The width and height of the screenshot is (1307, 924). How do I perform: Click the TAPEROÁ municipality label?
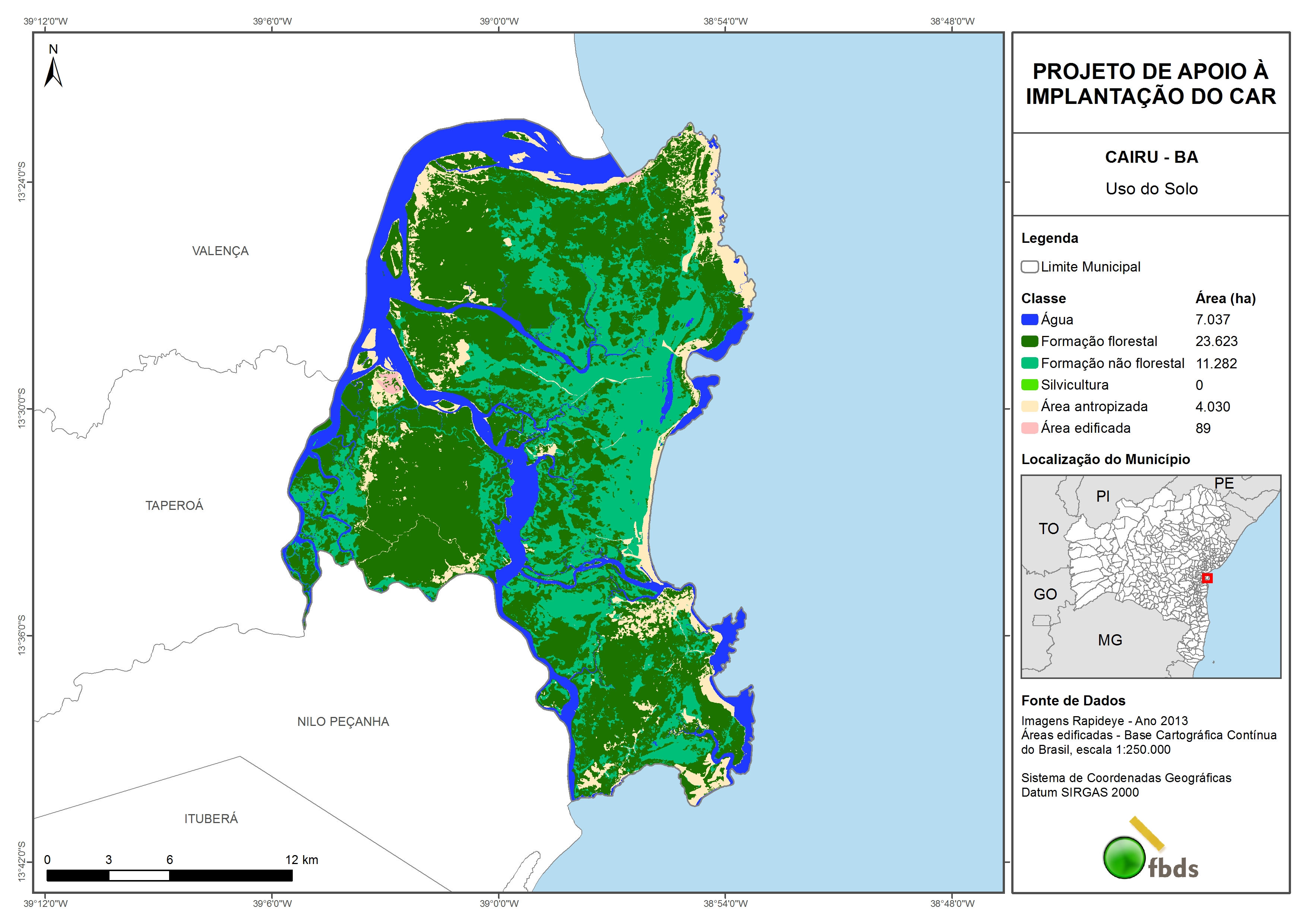pos(174,505)
